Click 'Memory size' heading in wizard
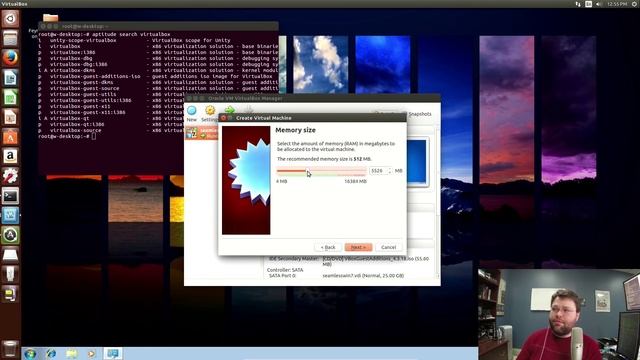Image resolution: width=640 pixels, height=360 pixels. pyautogui.click(x=295, y=130)
